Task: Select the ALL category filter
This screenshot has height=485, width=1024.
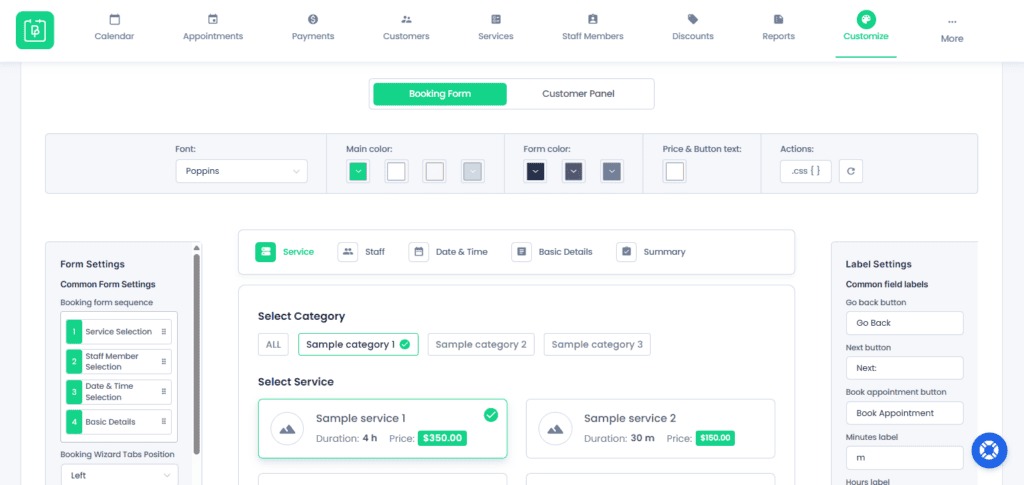Action: click(273, 345)
